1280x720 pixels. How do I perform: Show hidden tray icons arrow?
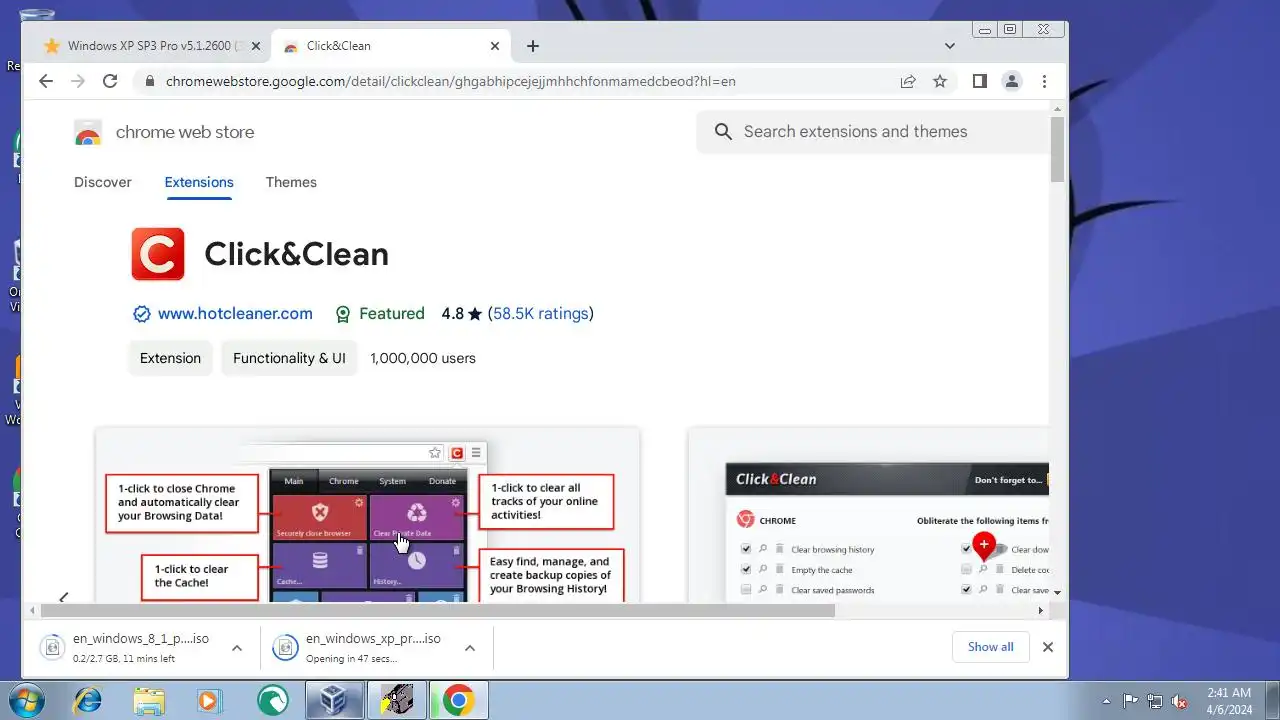[1106, 701]
